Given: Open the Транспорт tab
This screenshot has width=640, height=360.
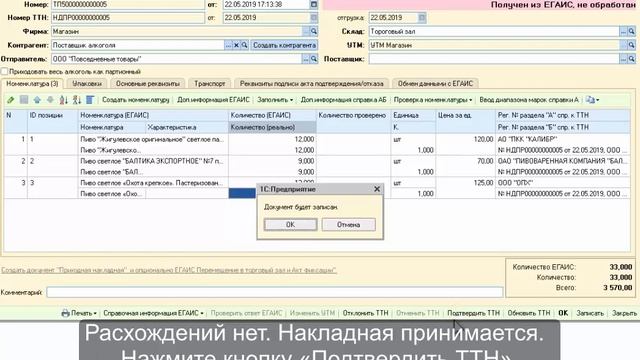Looking at the screenshot, I should [x=210, y=84].
